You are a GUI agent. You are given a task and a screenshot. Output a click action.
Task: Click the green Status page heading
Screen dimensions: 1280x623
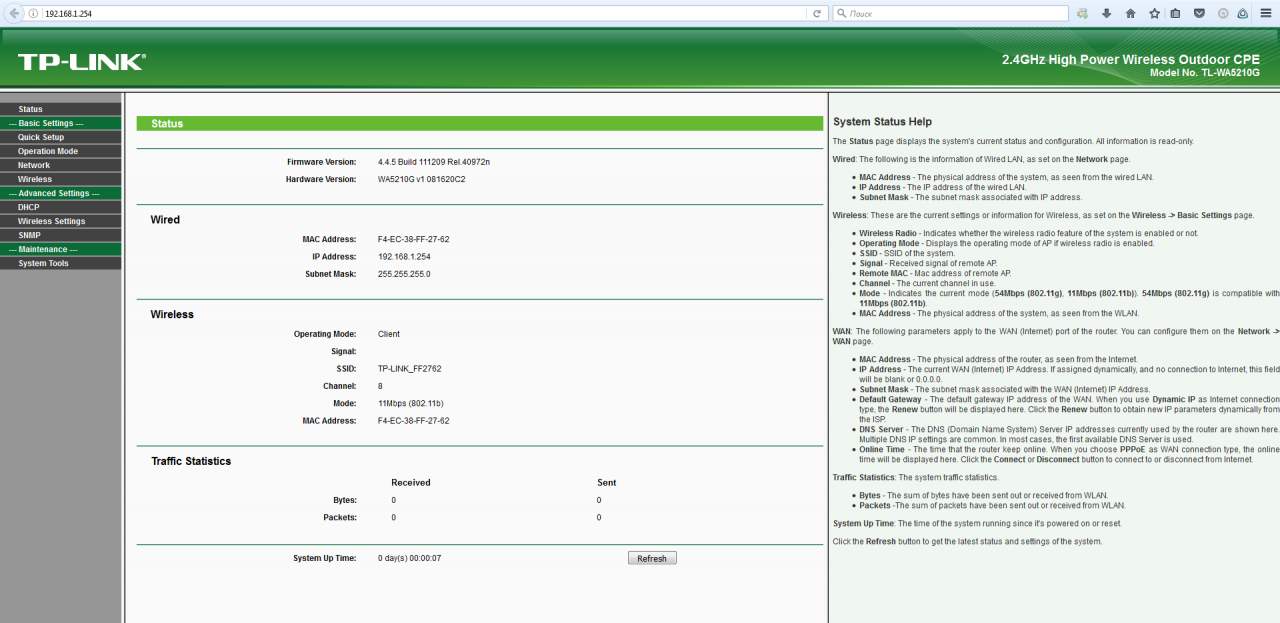[479, 123]
